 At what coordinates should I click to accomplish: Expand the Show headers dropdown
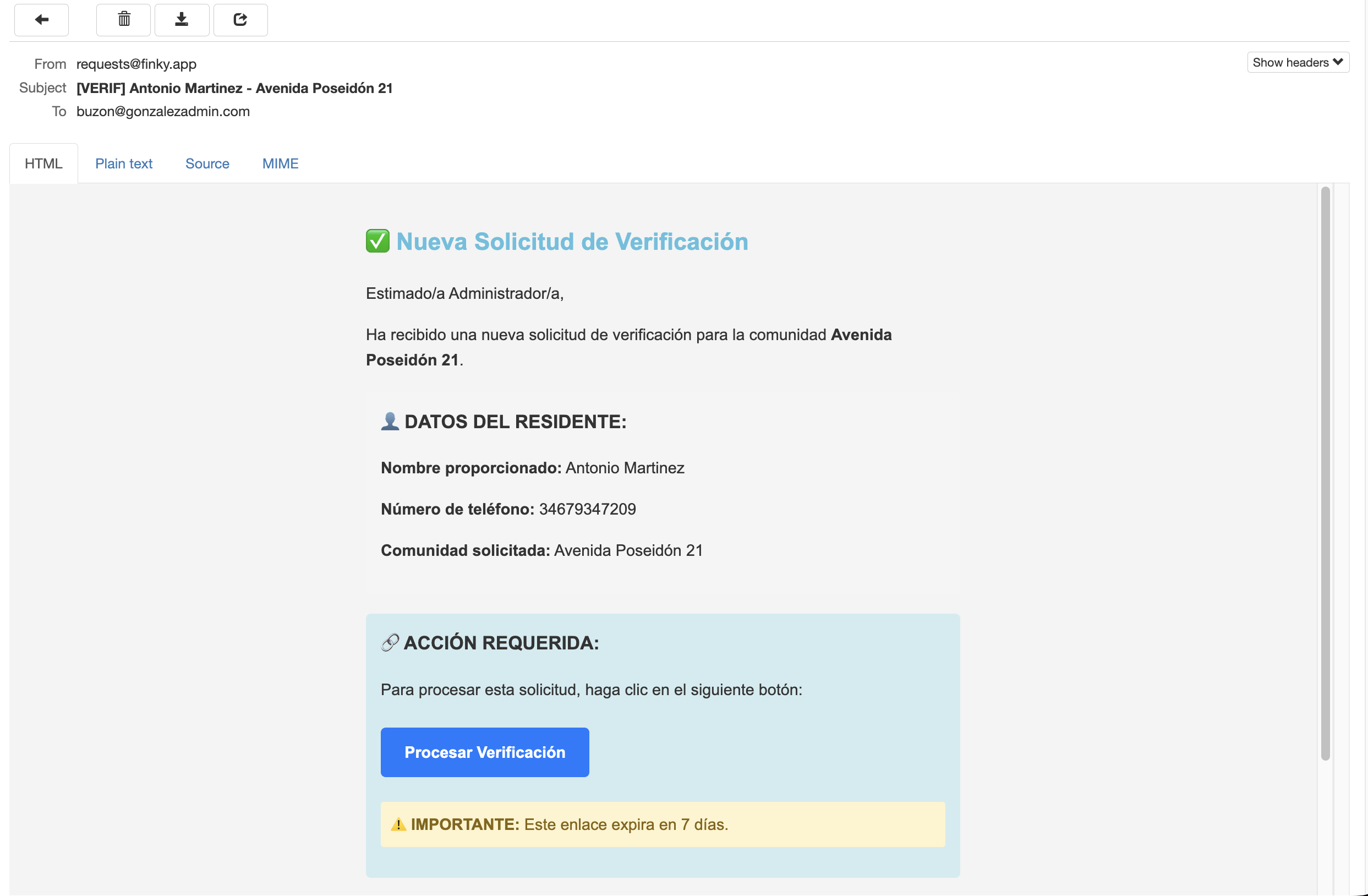click(1298, 62)
